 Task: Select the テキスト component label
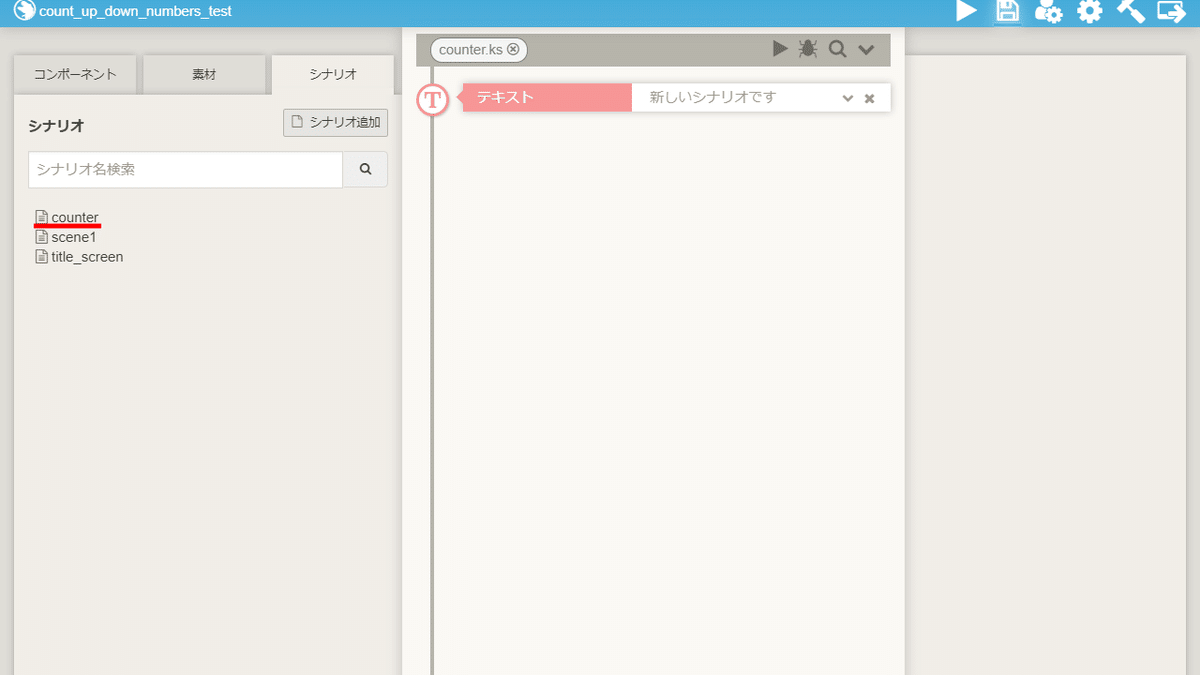547,98
